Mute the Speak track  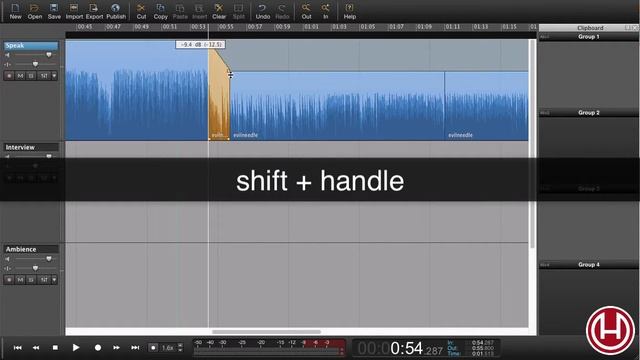pos(20,76)
